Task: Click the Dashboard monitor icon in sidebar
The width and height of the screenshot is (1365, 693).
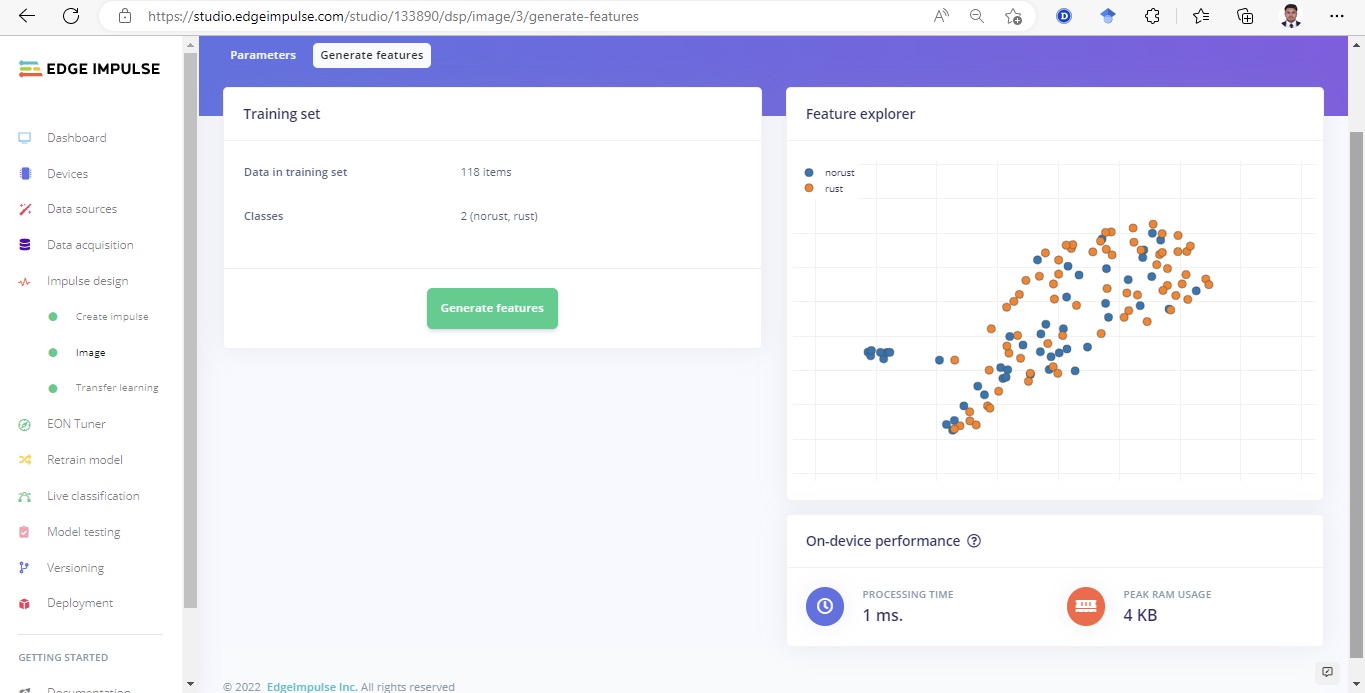Action: [25, 138]
